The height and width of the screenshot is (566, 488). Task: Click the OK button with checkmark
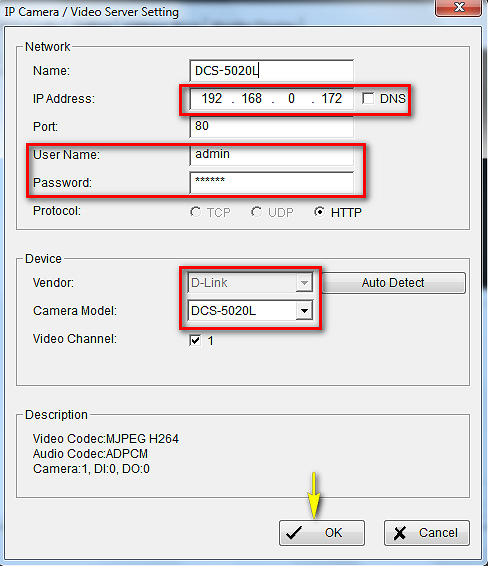(x=322, y=532)
